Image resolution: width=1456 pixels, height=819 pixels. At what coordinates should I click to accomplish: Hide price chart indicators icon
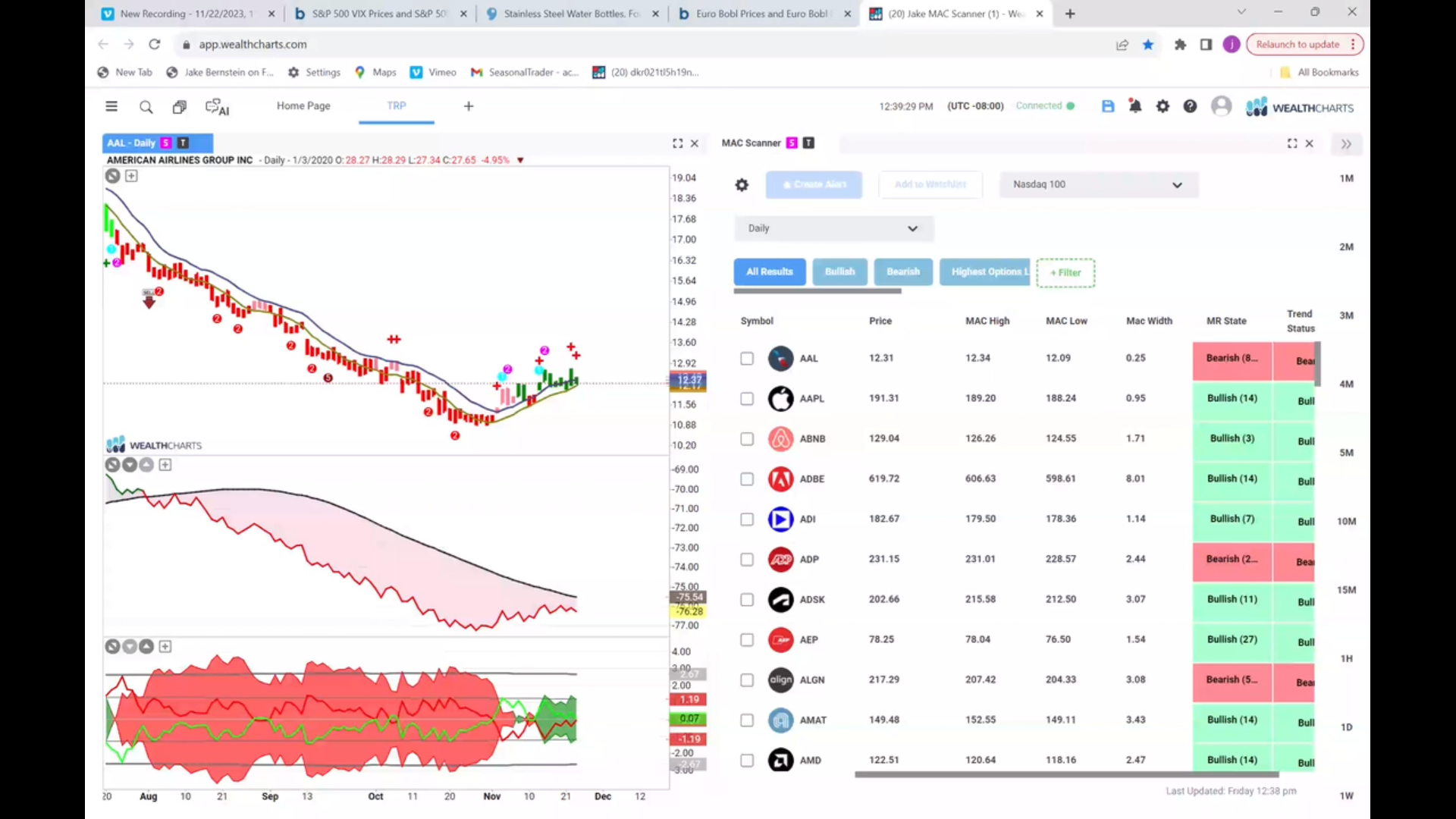pos(112,176)
